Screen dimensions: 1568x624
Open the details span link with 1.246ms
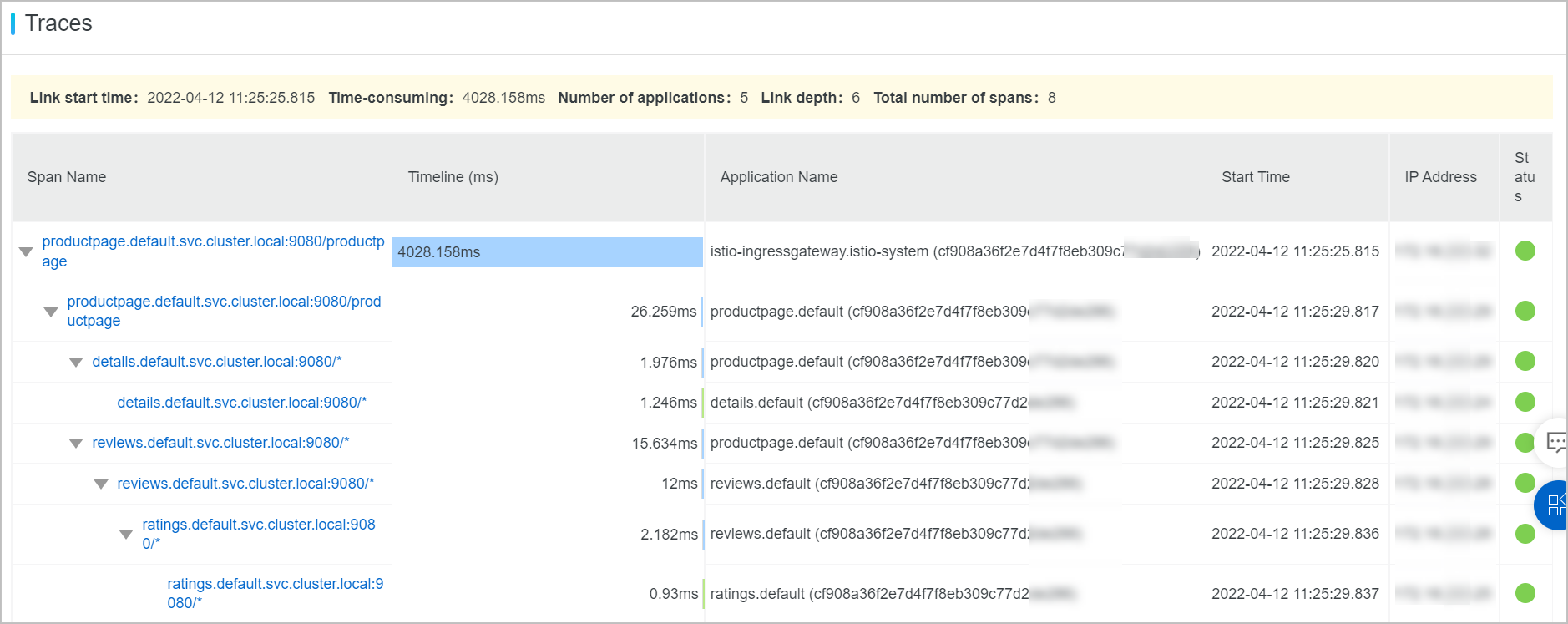point(242,403)
